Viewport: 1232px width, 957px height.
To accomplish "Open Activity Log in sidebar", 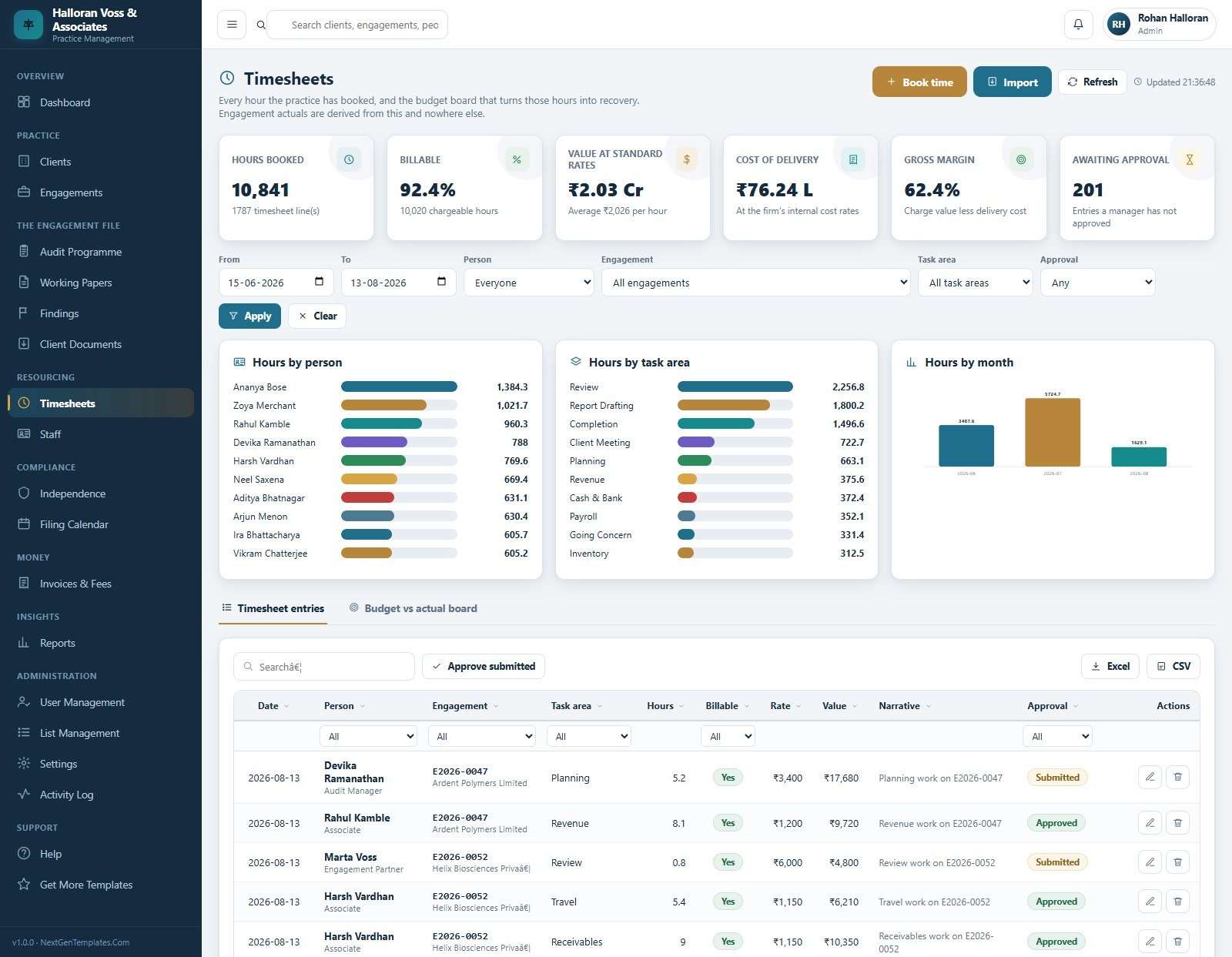I will coord(101,795).
